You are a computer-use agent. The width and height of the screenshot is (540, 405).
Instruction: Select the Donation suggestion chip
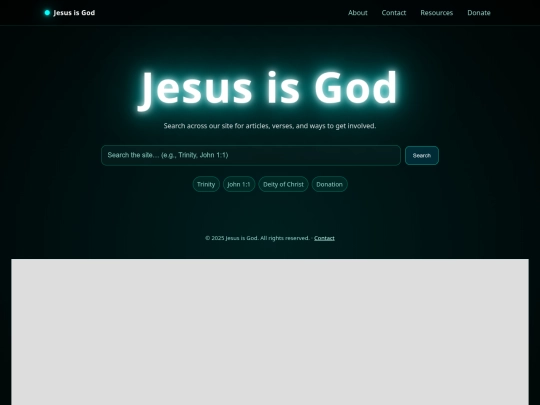click(x=330, y=184)
